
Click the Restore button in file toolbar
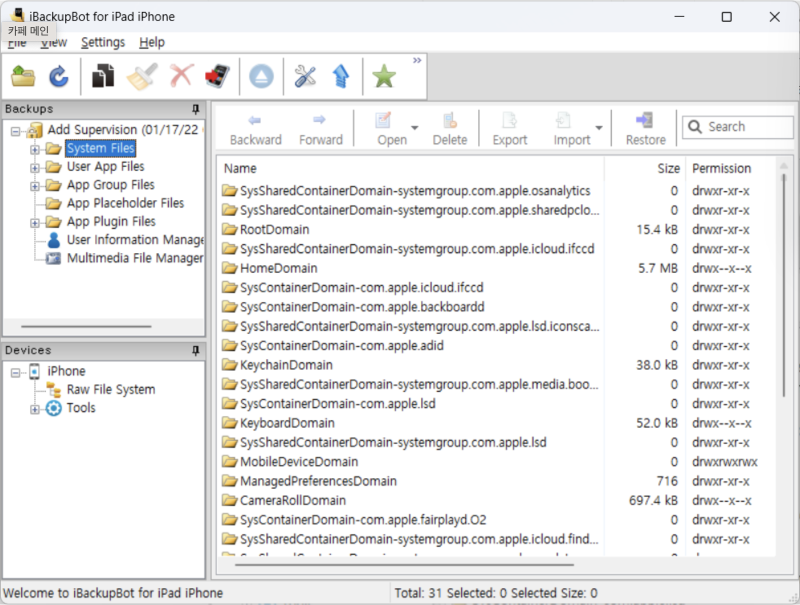tap(645, 128)
